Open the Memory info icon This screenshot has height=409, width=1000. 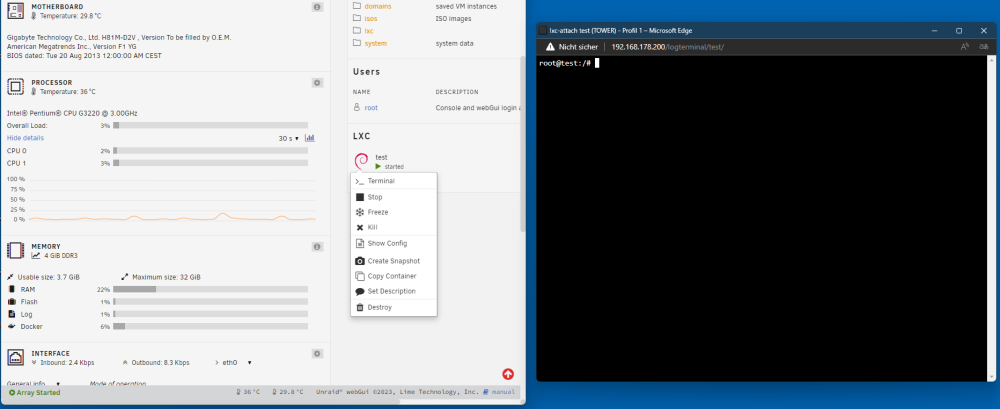click(317, 246)
